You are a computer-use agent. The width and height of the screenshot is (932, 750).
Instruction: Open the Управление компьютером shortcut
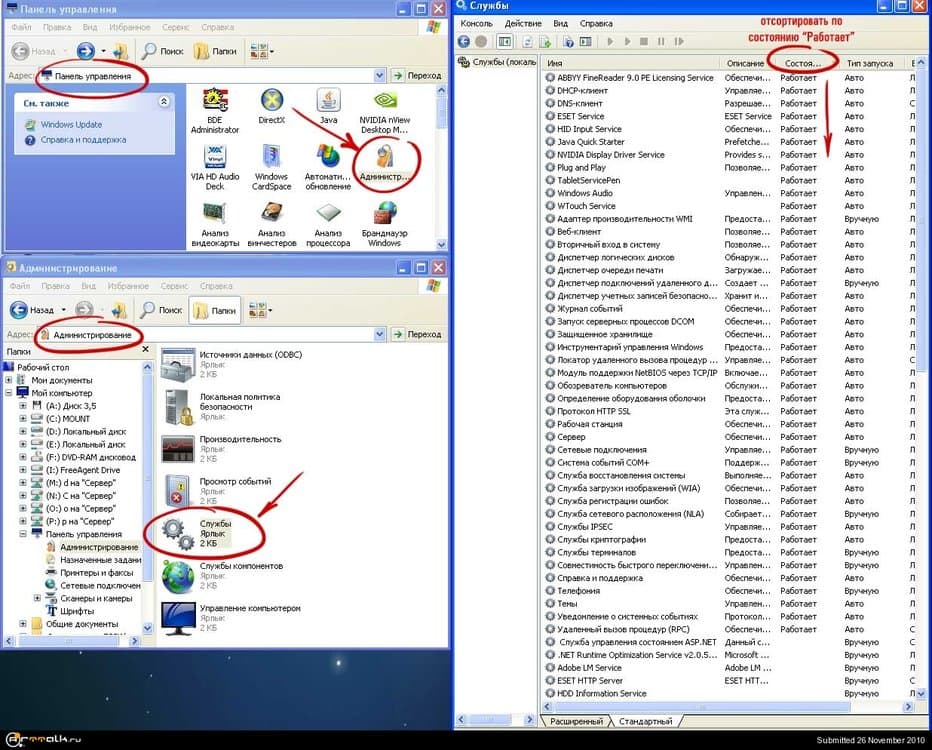click(x=178, y=614)
